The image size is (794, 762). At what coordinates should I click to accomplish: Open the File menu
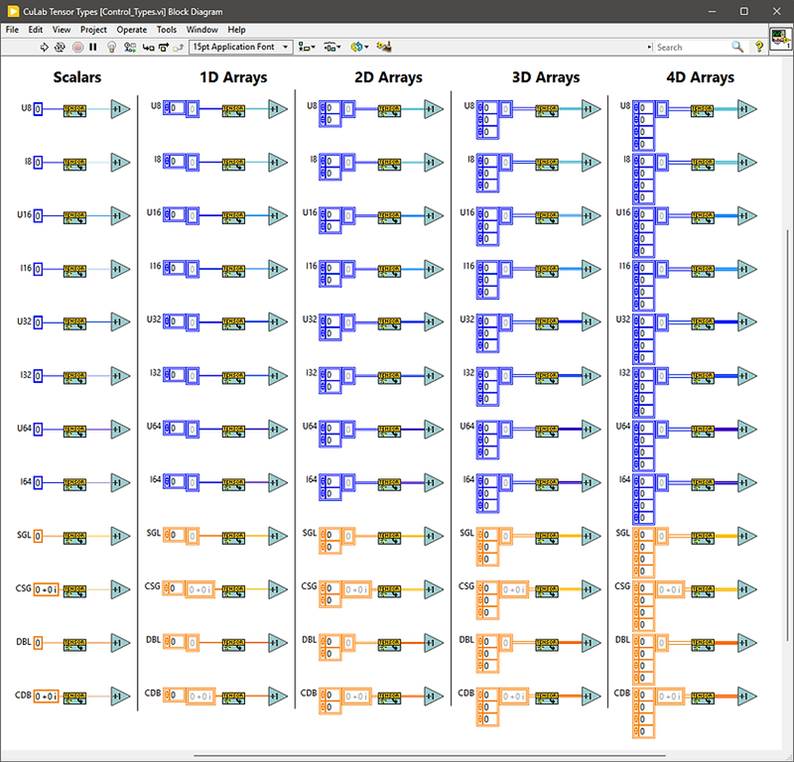(x=12, y=30)
